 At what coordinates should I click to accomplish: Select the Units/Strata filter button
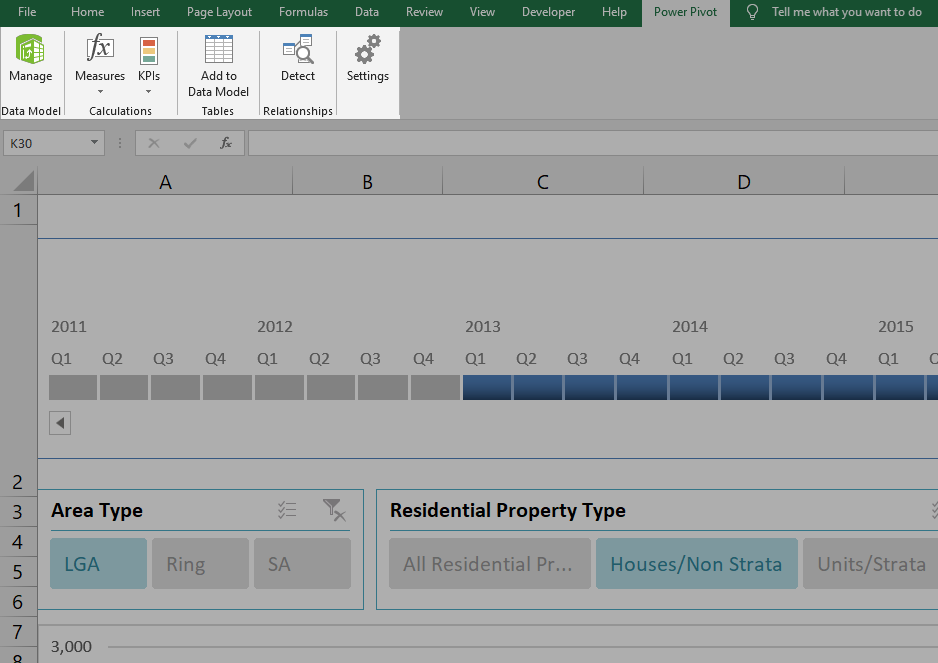pos(869,563)
